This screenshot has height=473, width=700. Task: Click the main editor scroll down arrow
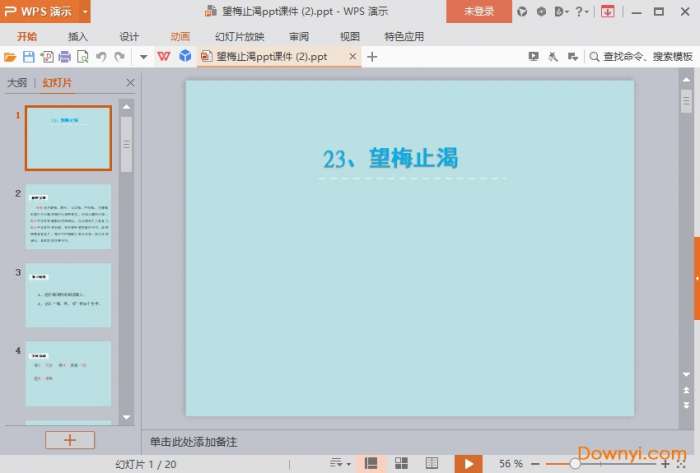[x=686, y=374]
